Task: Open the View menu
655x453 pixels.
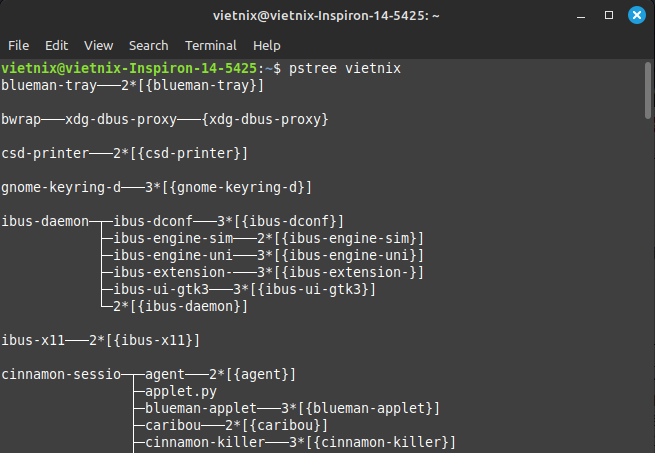Action: point(99,46)
